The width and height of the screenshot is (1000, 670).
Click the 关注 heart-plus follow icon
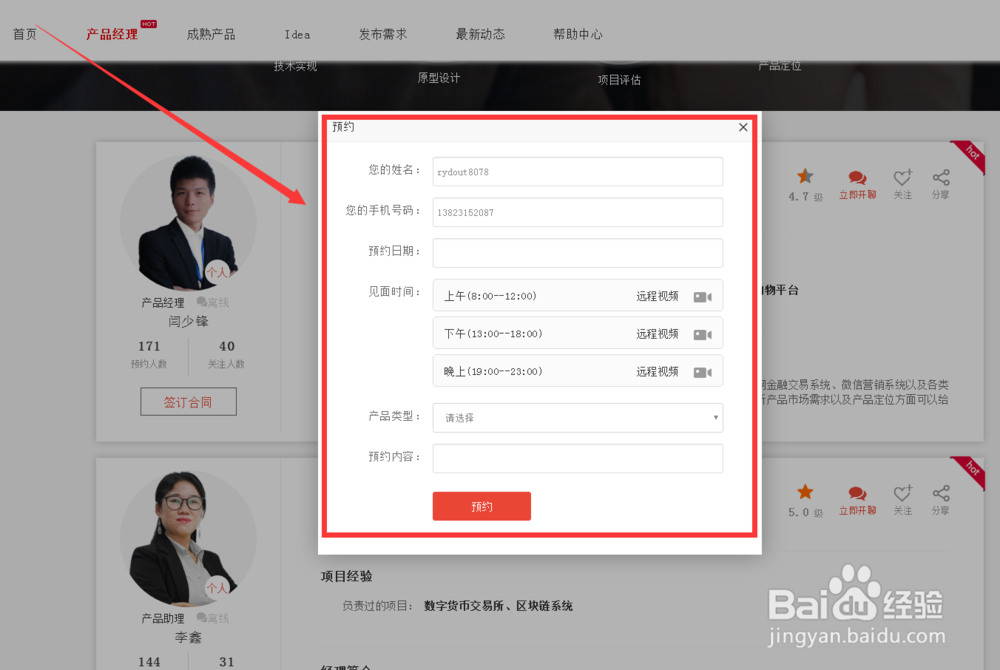click(x=903, y=178)
